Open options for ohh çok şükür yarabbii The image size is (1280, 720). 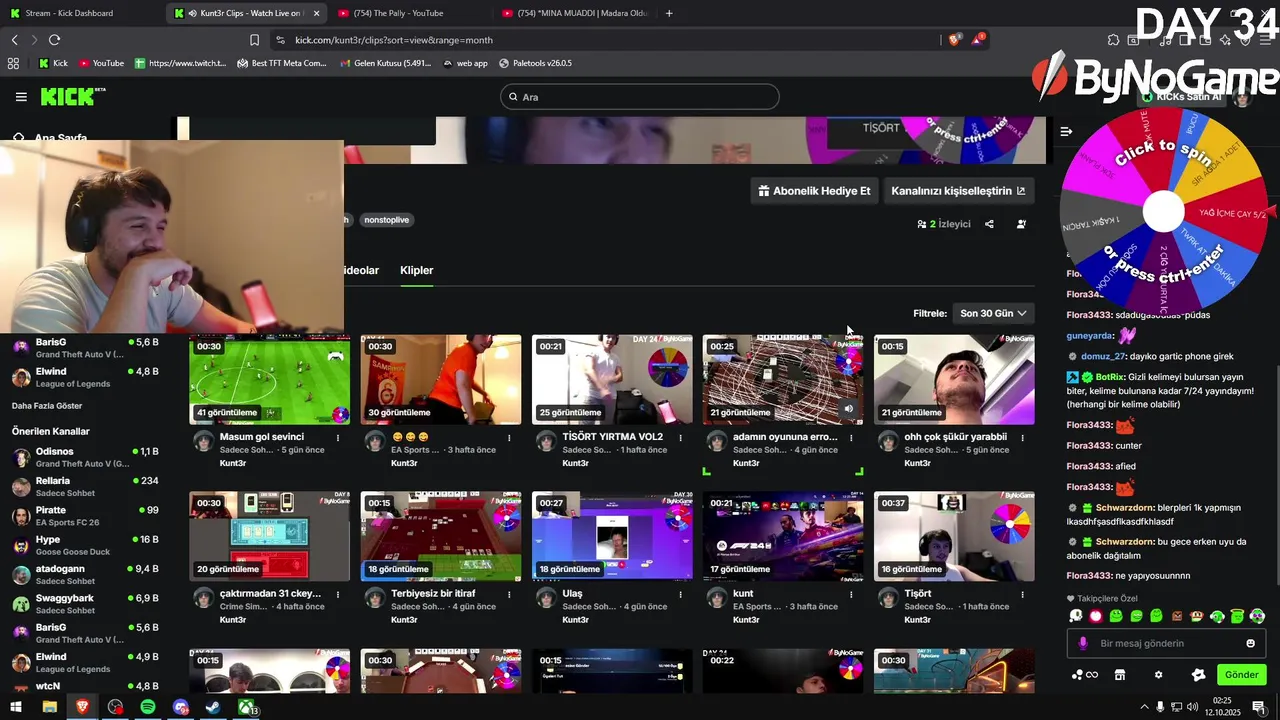click(1022, 438)
